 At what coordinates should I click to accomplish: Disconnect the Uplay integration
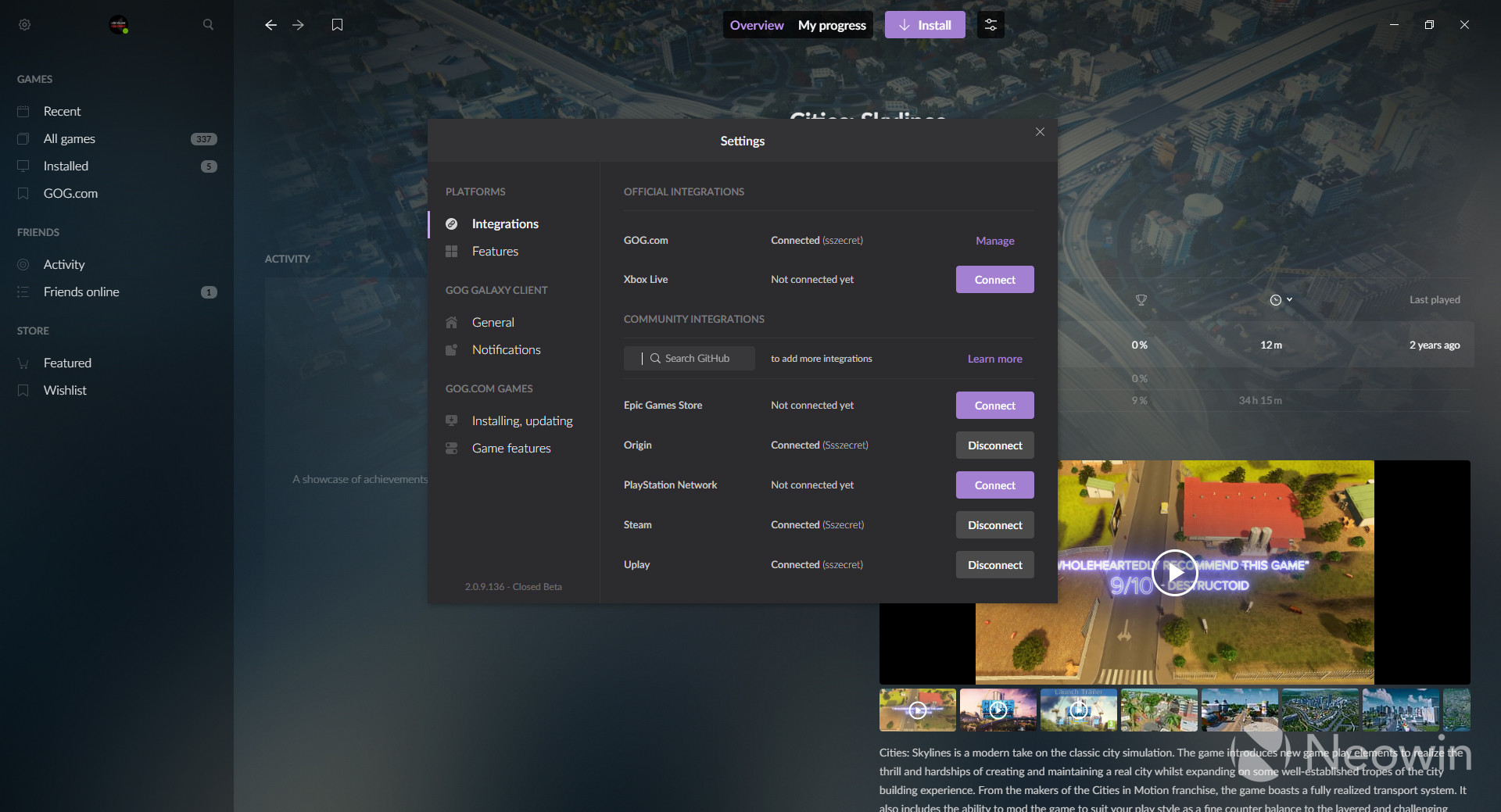(994, 565)
